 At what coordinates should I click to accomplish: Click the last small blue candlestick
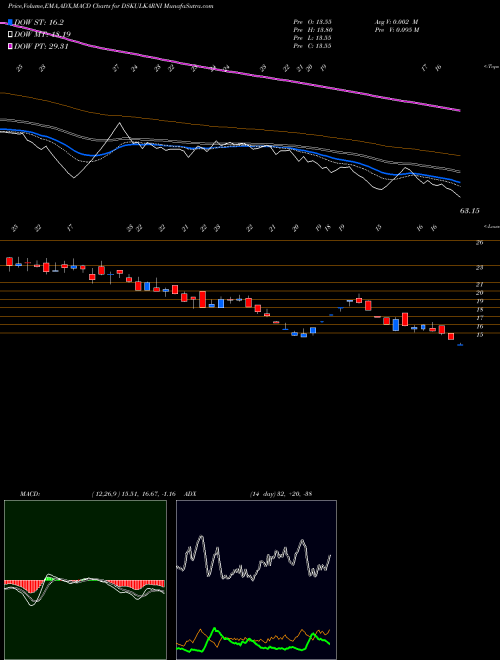point(460,345)
